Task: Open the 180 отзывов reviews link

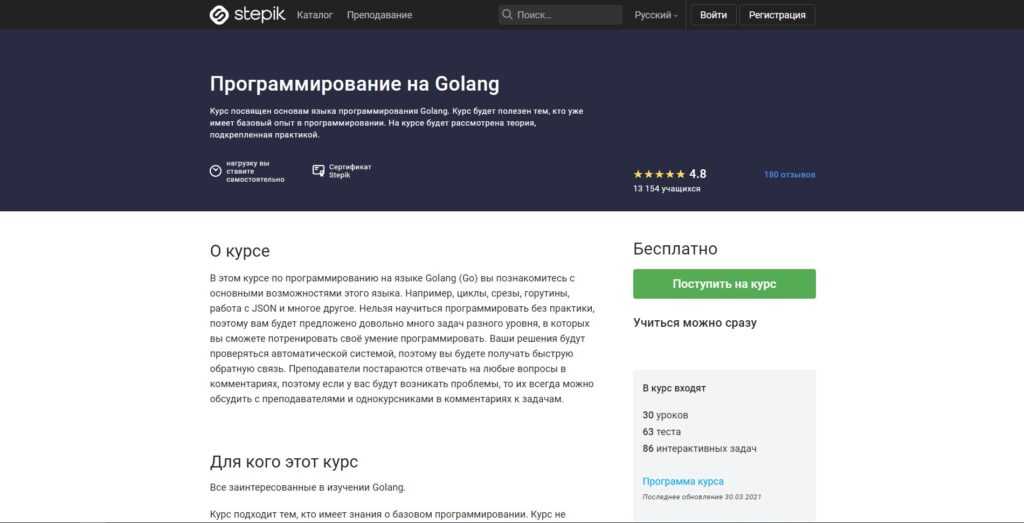Action: coord(790,174)
